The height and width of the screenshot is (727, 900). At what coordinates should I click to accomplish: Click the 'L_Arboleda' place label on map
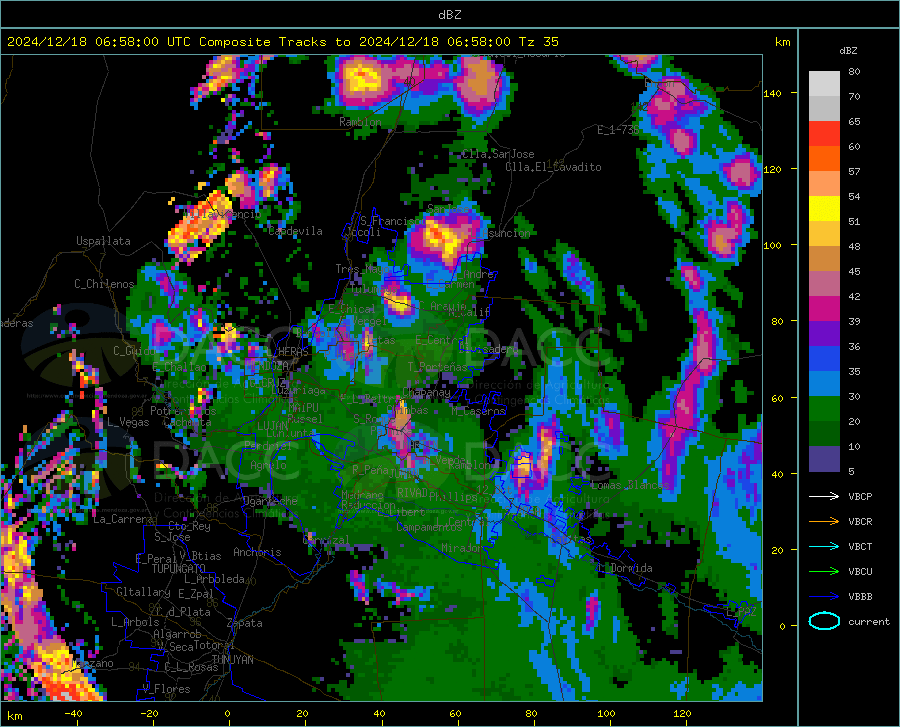click(x=214, y=579)
